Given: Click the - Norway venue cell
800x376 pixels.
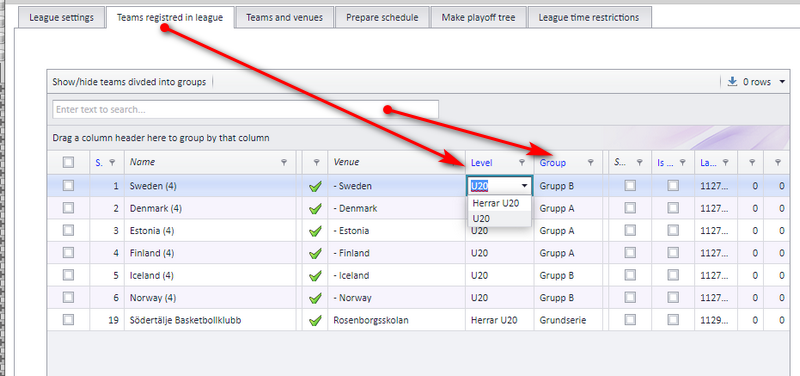Looking at the screenshot, I should tap(396, 298).
